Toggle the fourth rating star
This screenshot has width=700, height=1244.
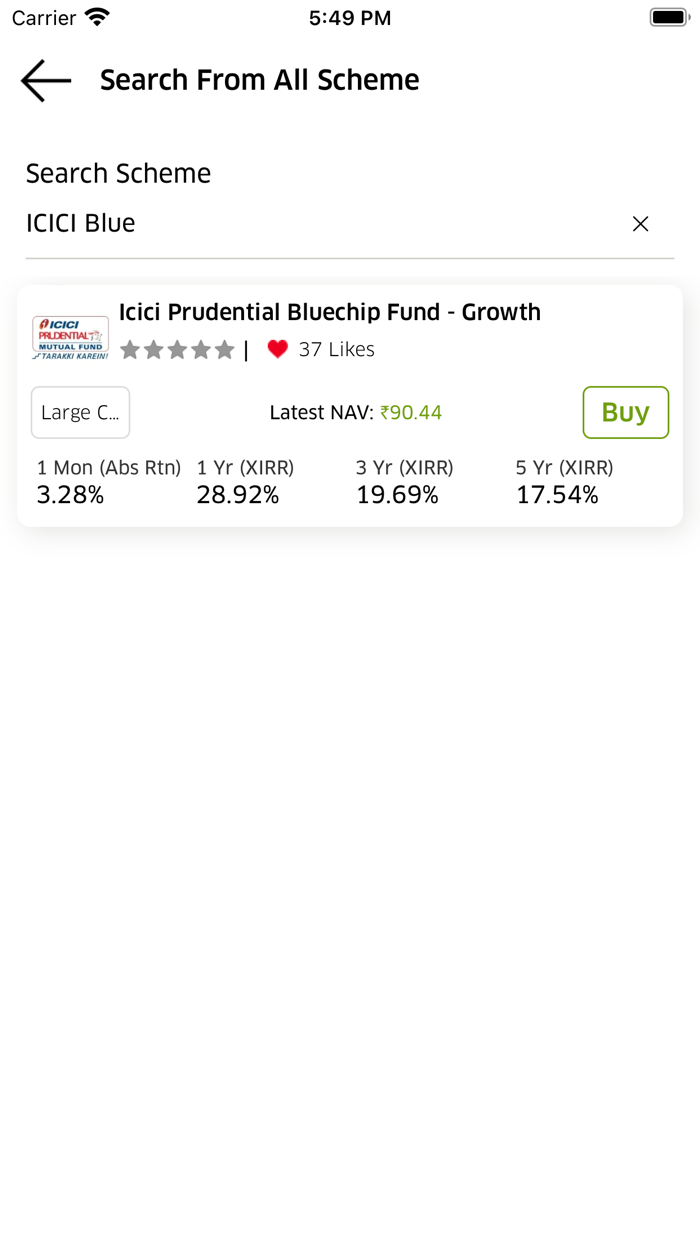tap(201, 349)
